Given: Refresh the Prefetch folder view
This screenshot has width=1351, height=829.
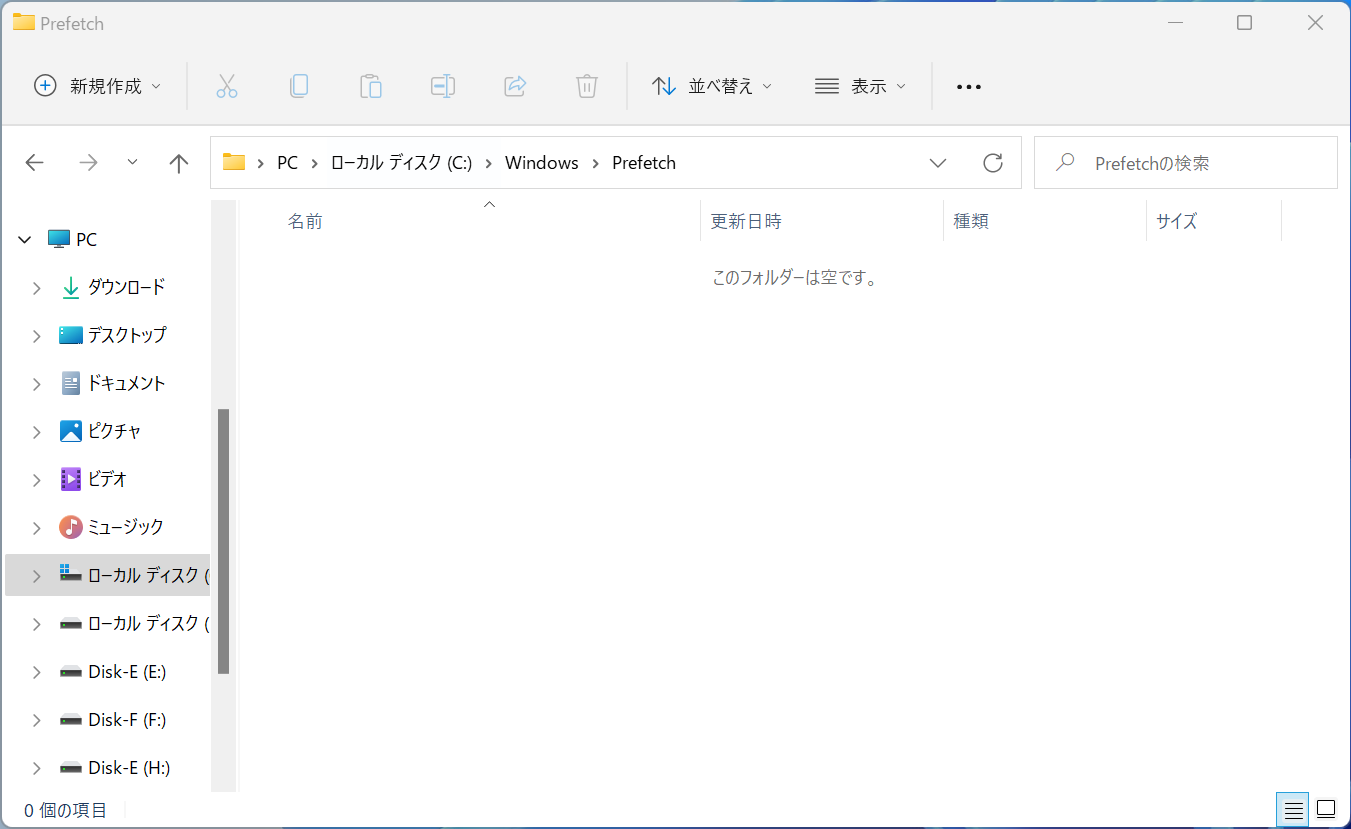Looking at the screenshot, I should (x=993, y=163).
